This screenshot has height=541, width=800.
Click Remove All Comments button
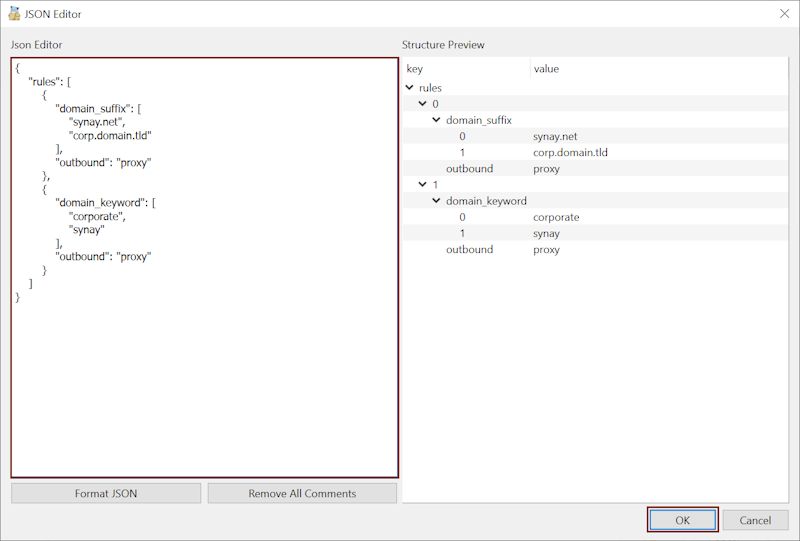tap(302, 493)
